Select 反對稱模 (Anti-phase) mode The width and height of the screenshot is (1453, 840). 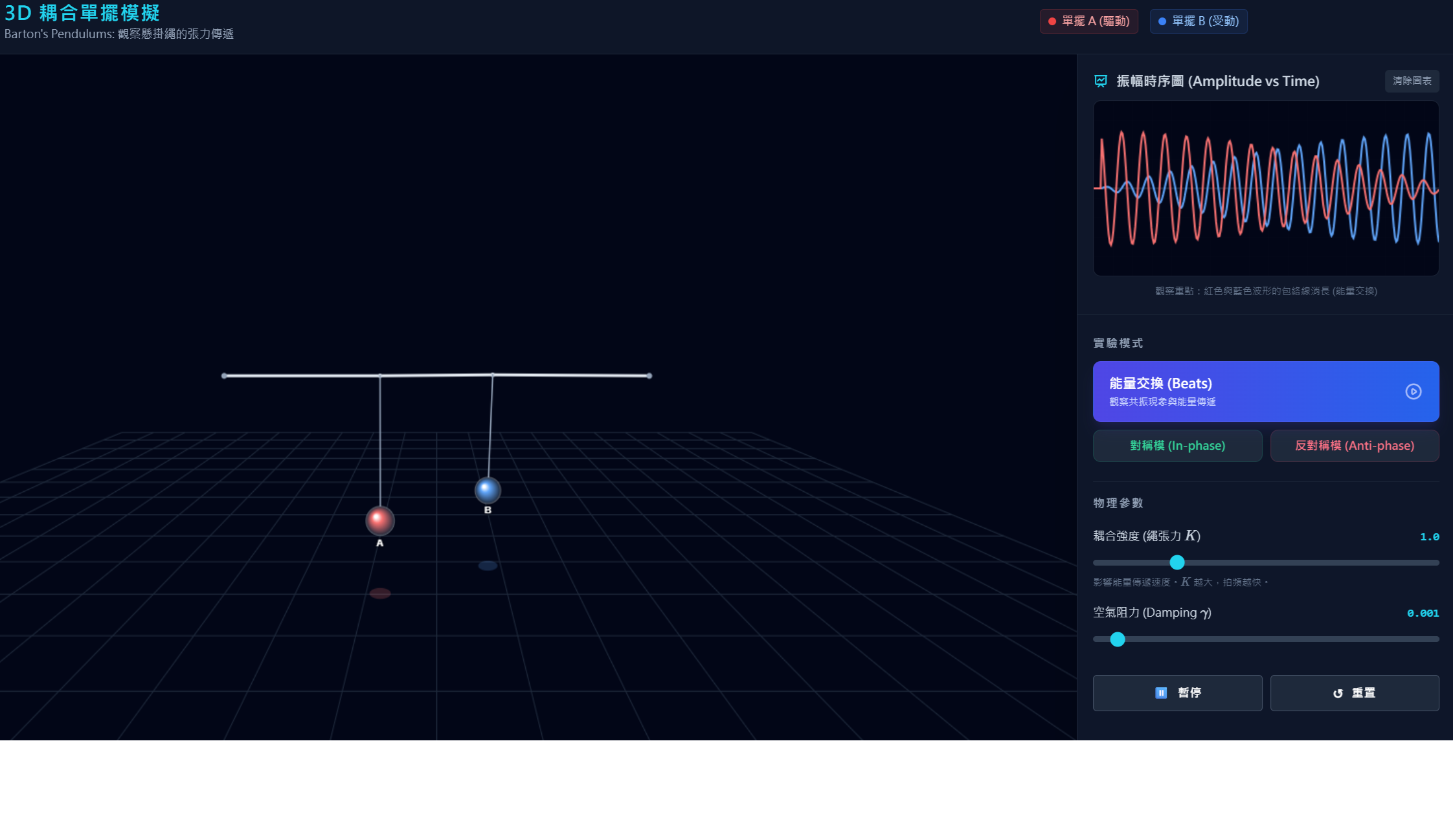[x=1354, y=446]
